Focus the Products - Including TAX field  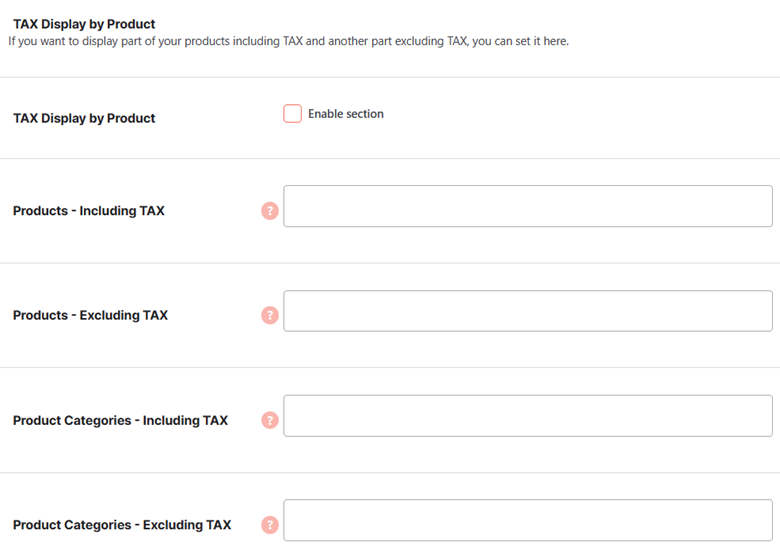(528, 206)
